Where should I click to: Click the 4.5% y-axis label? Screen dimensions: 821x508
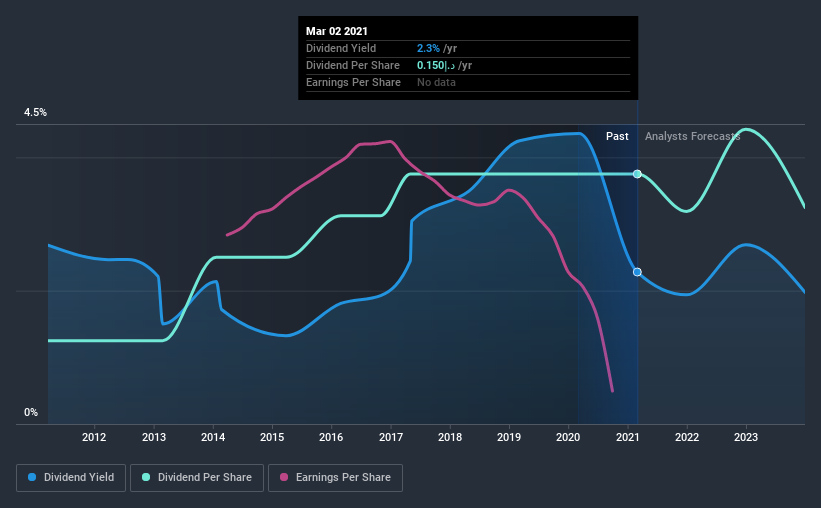[35, 113]
